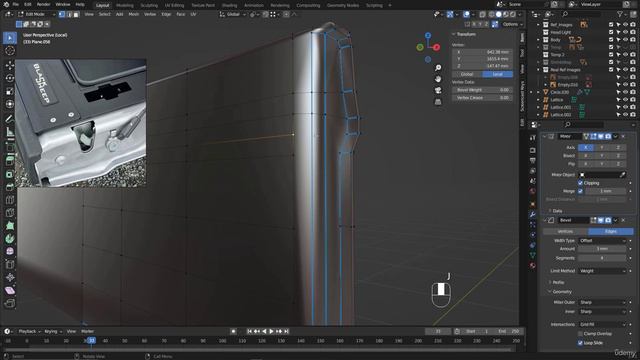Switch to the Sculpting workspace tab
Screen dimensions: 640x360
pyautogui.click(x=149, y=6)
